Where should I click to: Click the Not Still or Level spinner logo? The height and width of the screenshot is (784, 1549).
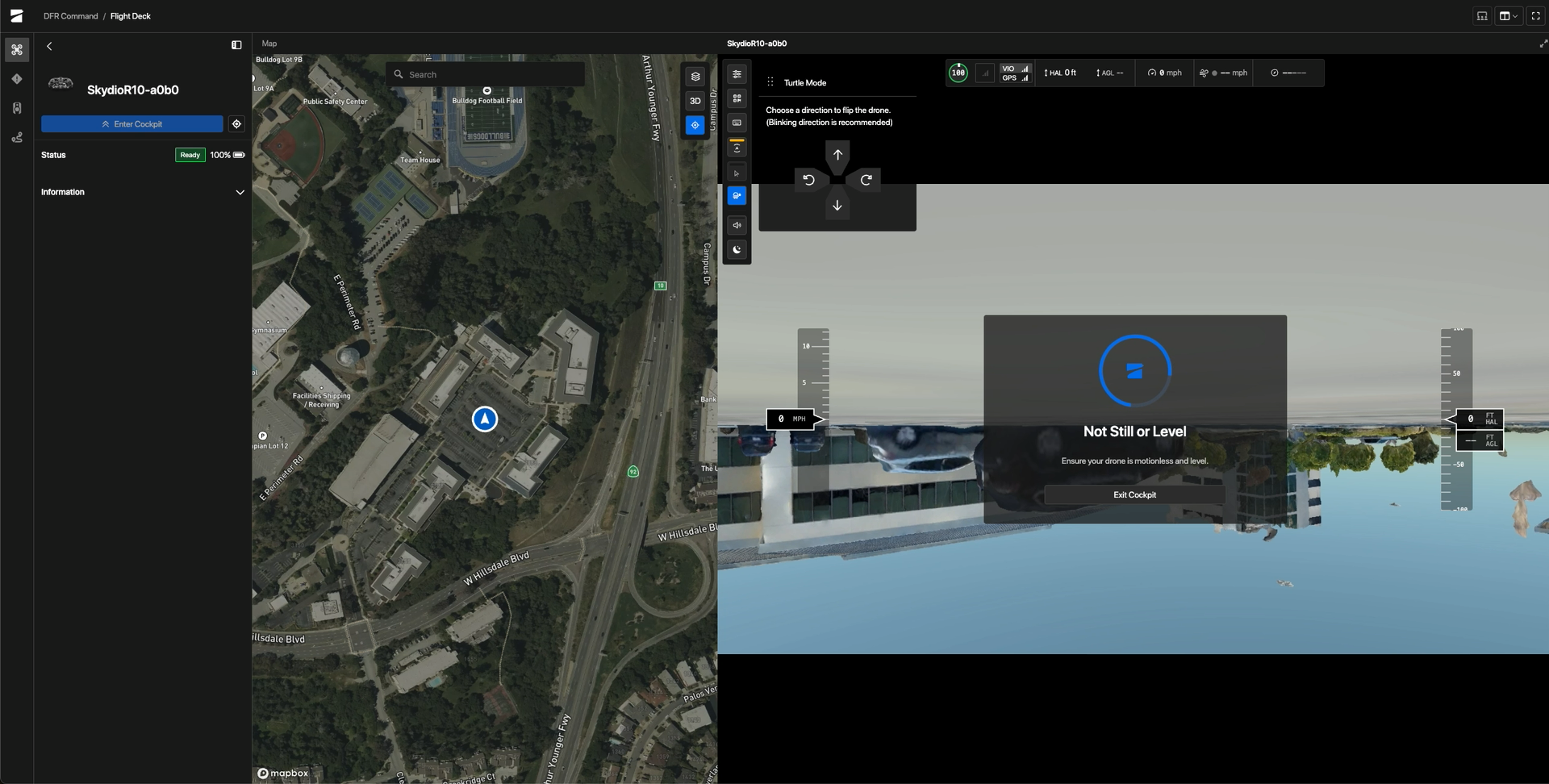pos(1135,371)
